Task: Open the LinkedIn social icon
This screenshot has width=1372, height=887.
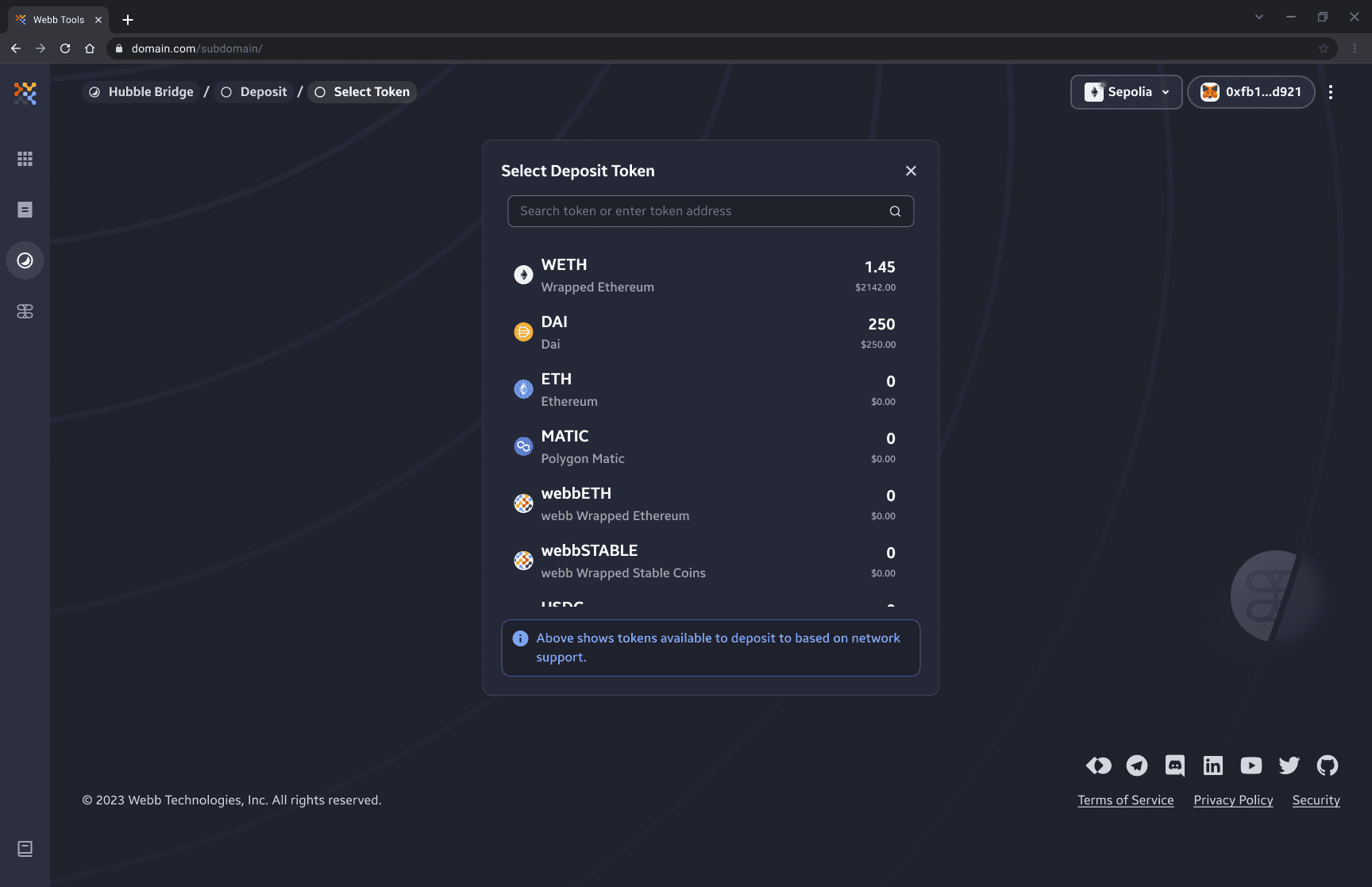Action: coord(1213,766)
